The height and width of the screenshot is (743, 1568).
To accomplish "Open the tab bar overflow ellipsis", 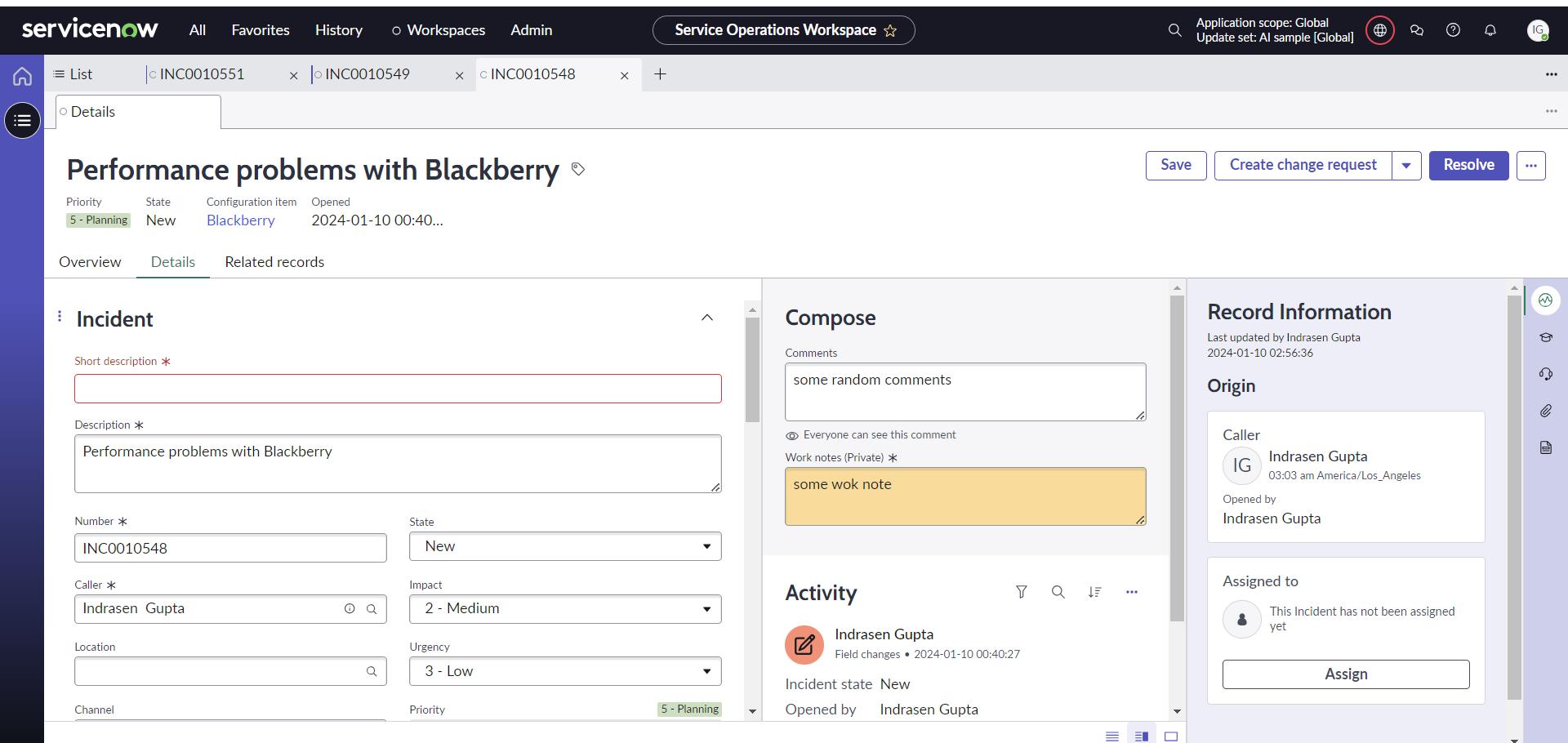I will click(1552, 74).
